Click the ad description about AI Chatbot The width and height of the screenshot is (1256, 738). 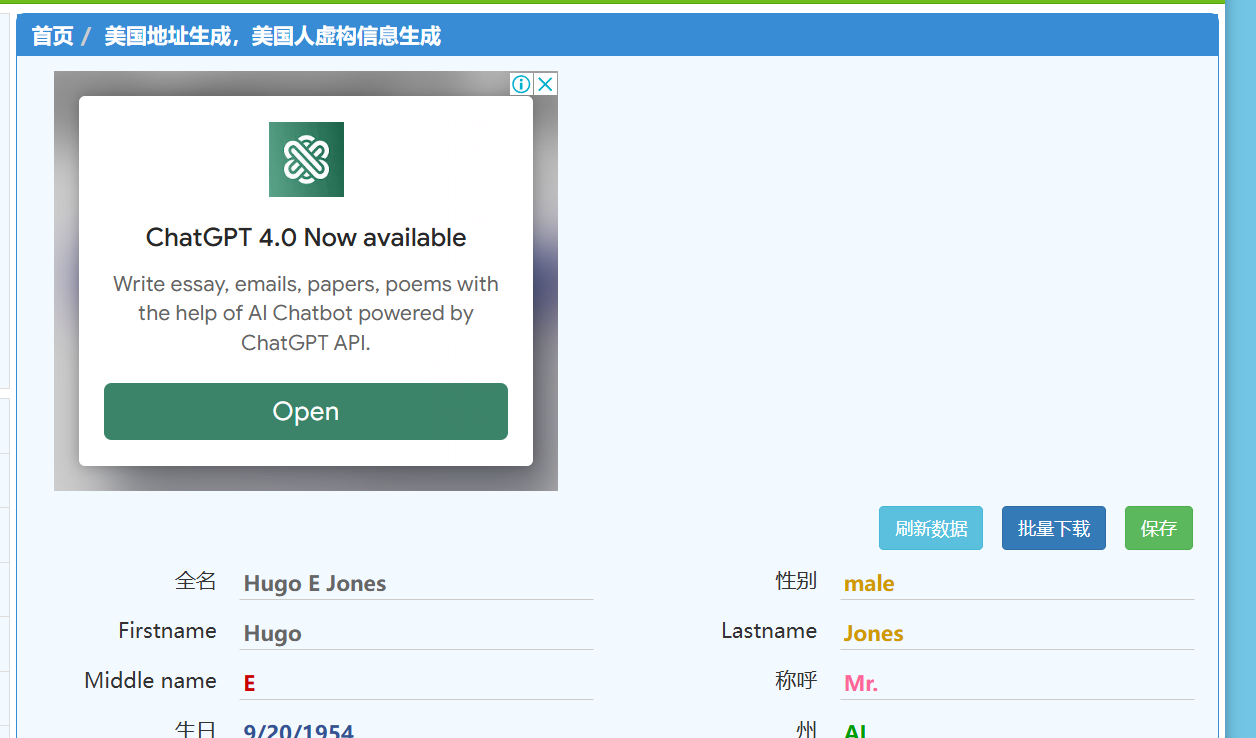306,313
